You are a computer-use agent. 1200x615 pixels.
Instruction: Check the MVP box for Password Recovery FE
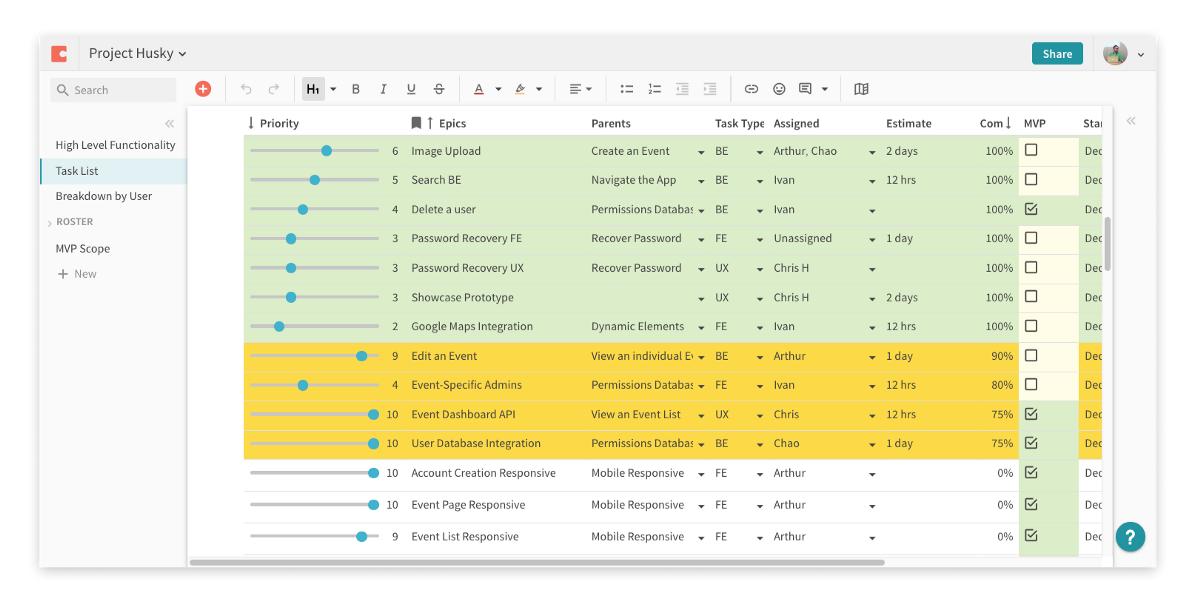1031,238
